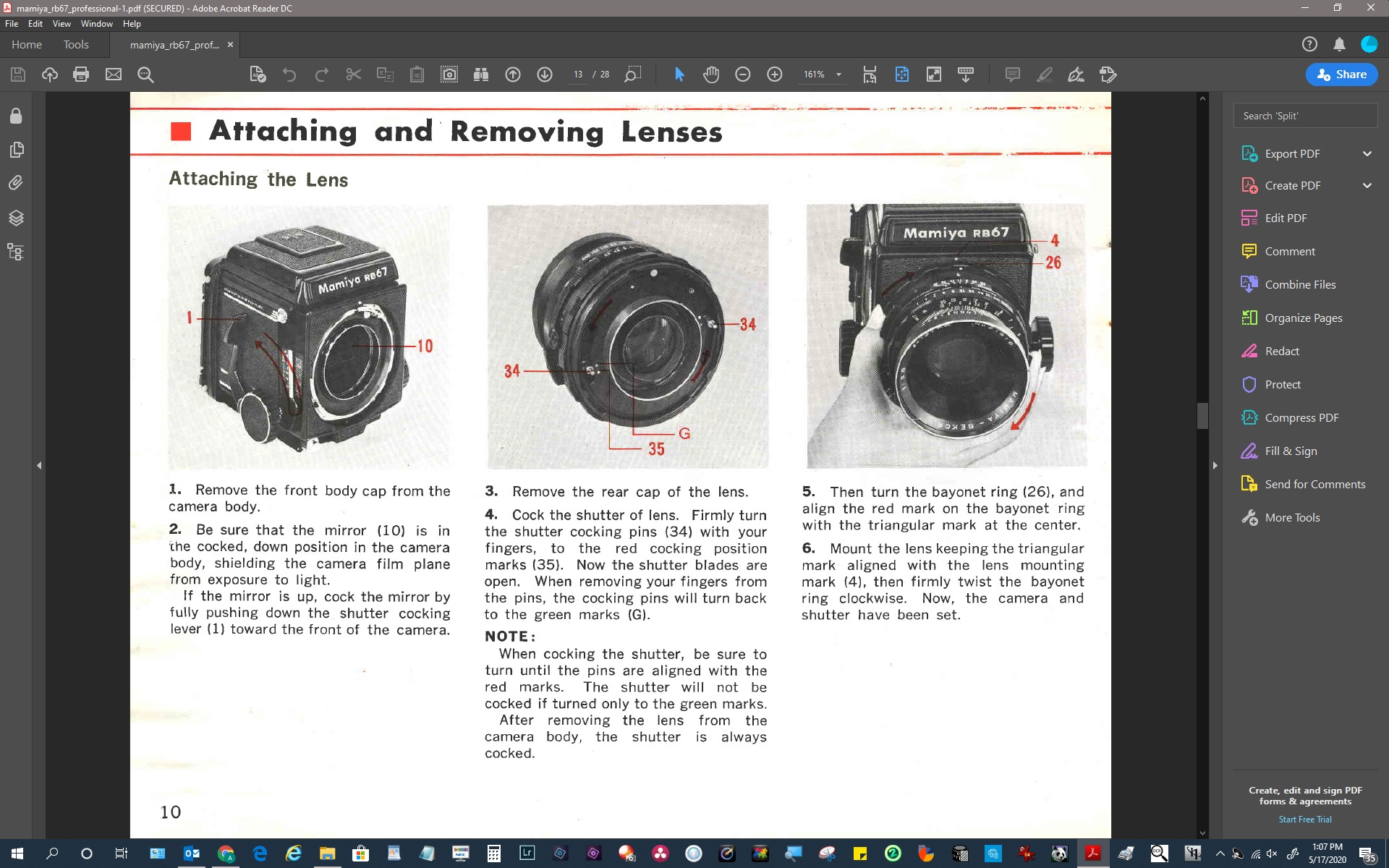
Task: Open the Page Thumbnails panel
Action: click(x=16, y=150)
